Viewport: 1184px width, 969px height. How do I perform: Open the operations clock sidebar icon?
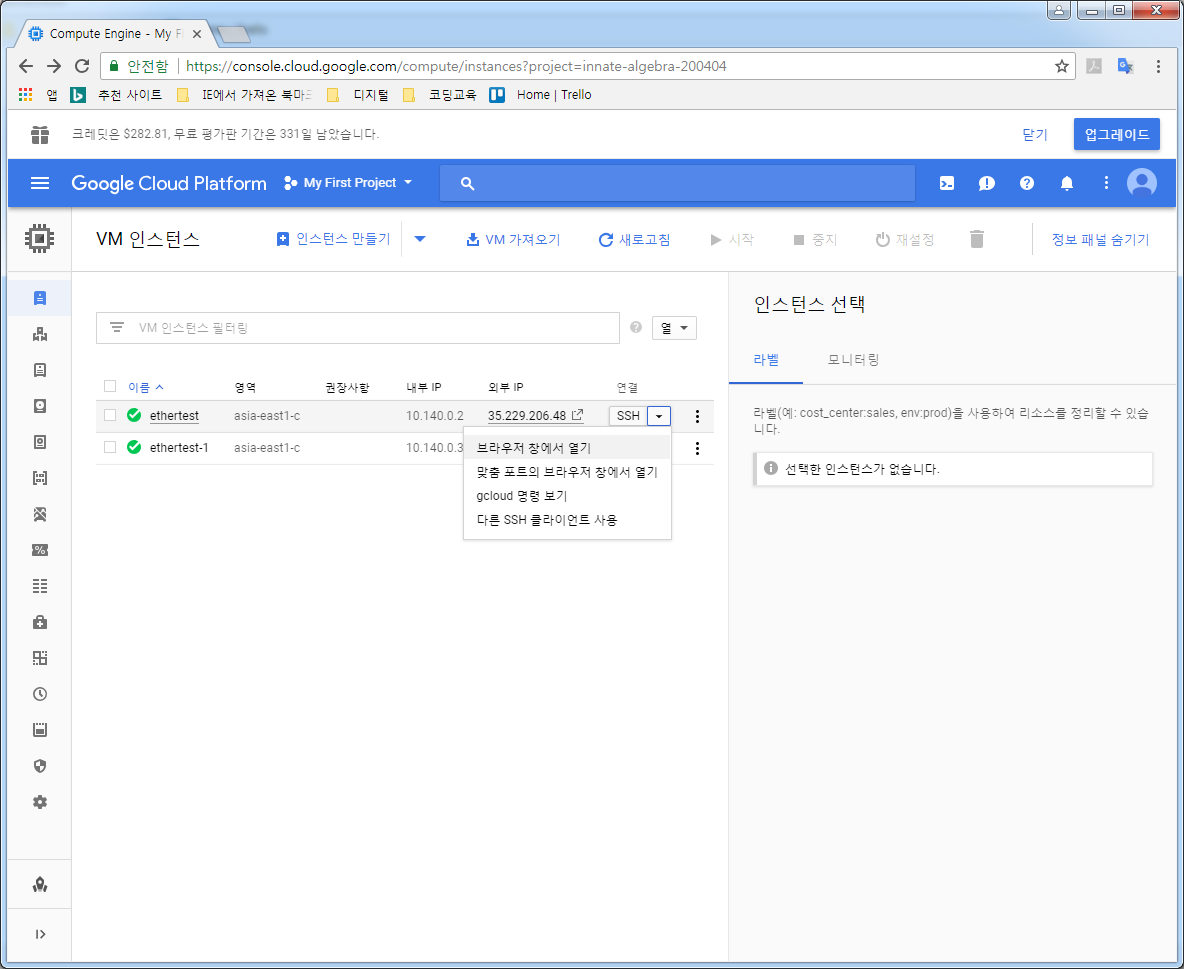click(40, 694)
